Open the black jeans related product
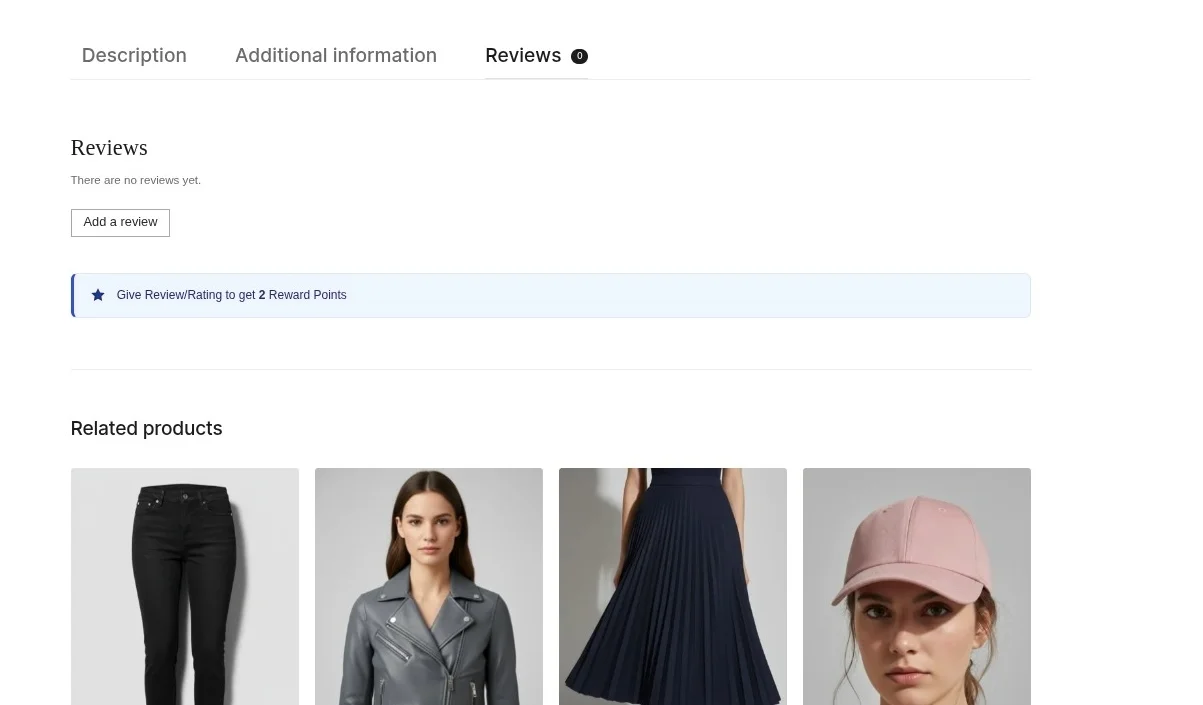The image size is (1203, 705). [185, 586]
